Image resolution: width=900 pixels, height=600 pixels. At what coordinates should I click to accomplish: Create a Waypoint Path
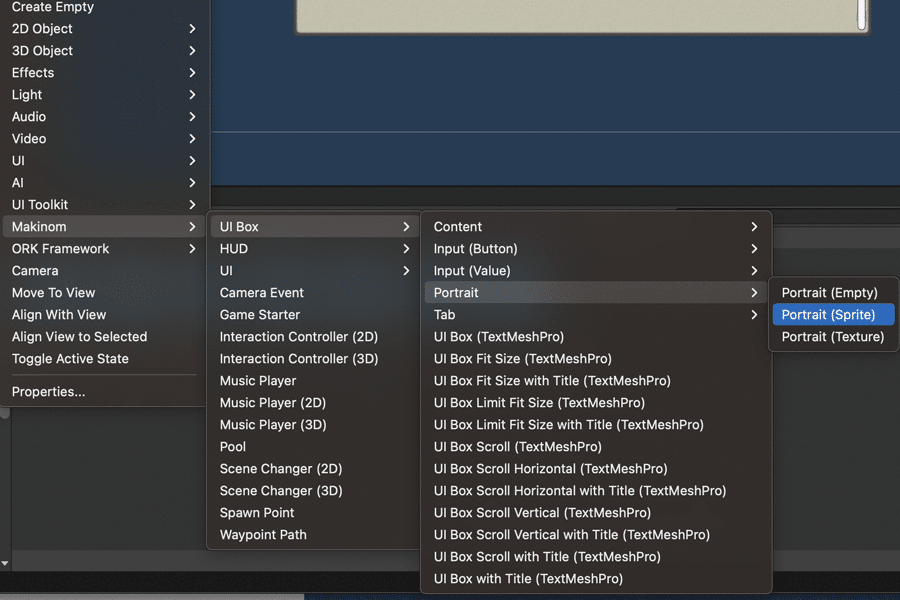click(314, 535)
